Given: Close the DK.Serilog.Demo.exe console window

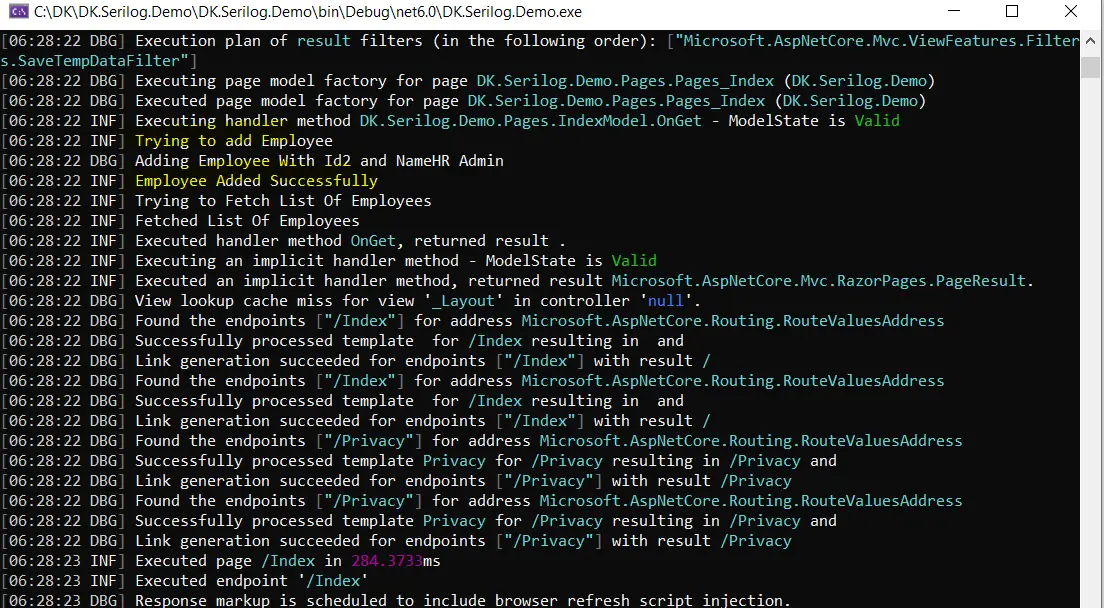Looking at the screenshot, I should [1070, 11].
